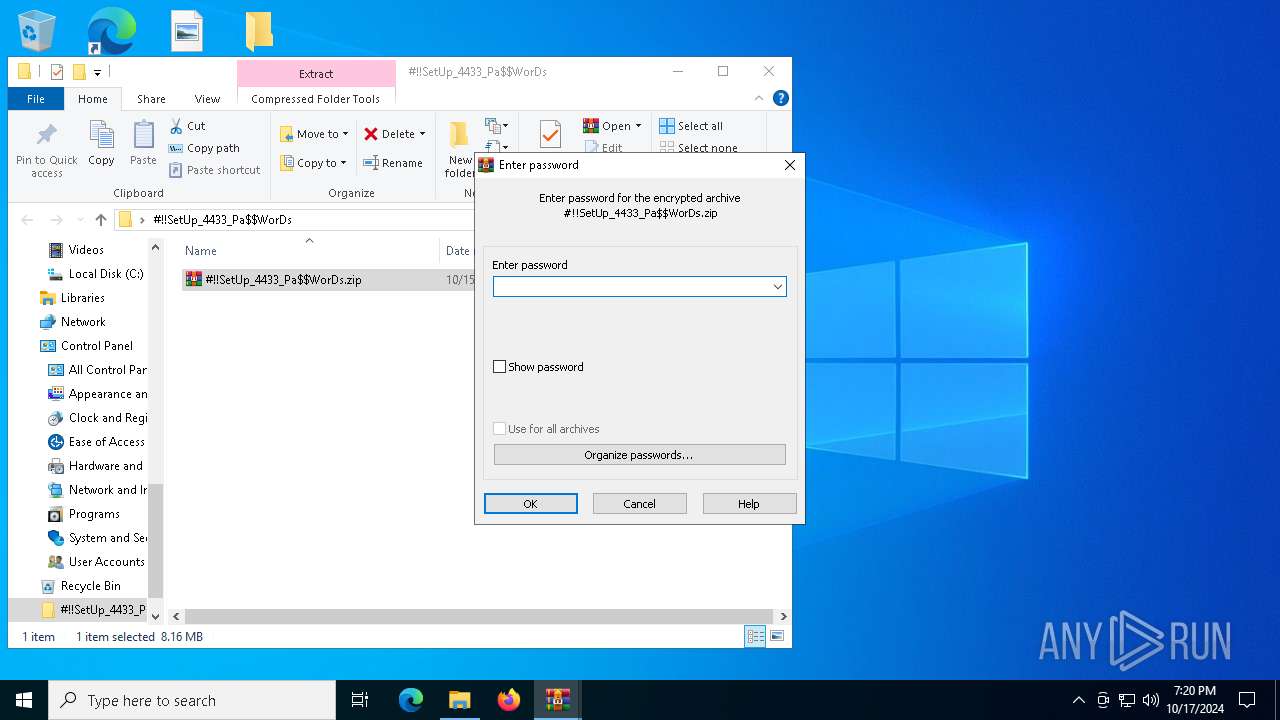
Task: Open Firefox from the taskbar
Action: tap(508, 700)
